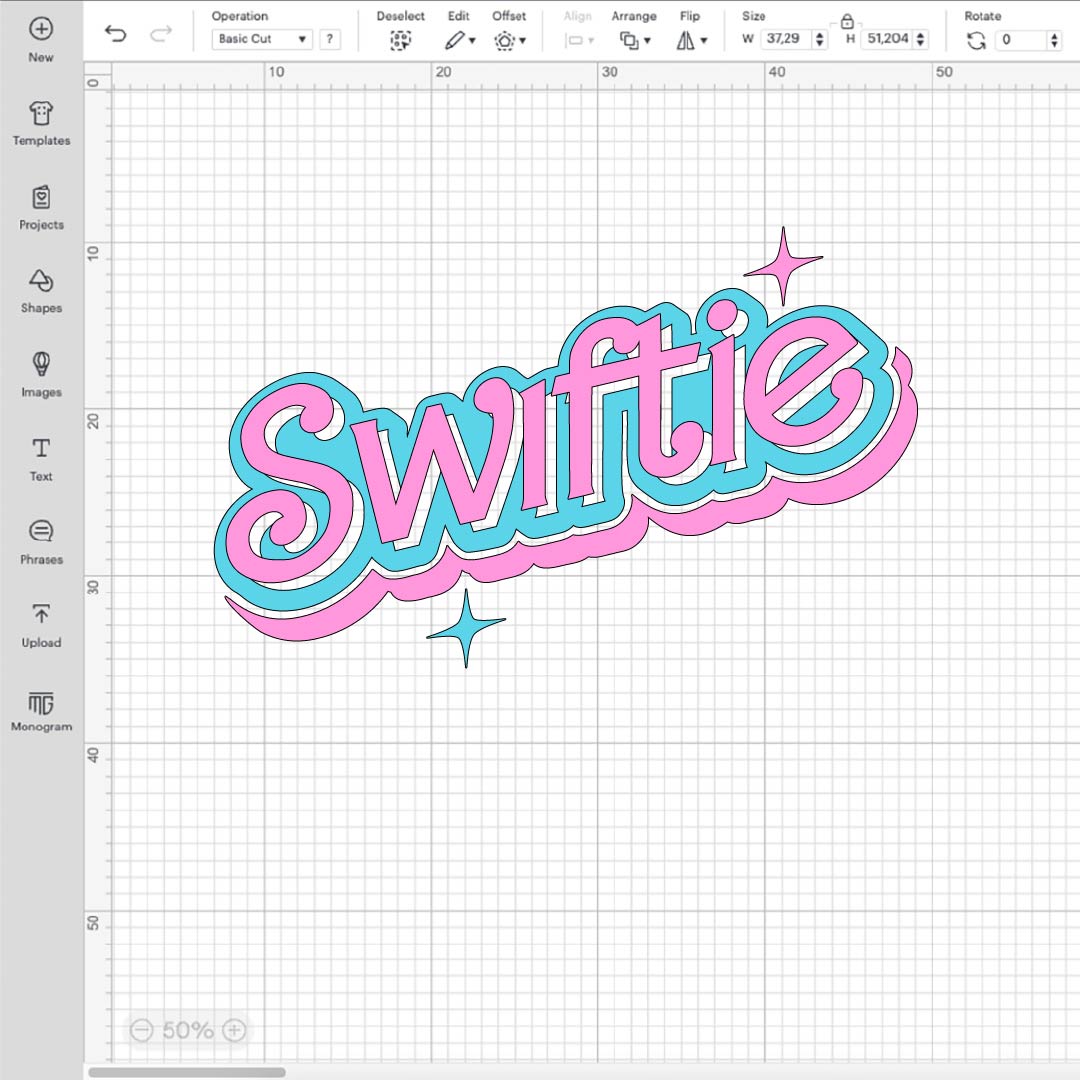Open the Arrange menu
Screen dimensions: 1080x1080
634,40
